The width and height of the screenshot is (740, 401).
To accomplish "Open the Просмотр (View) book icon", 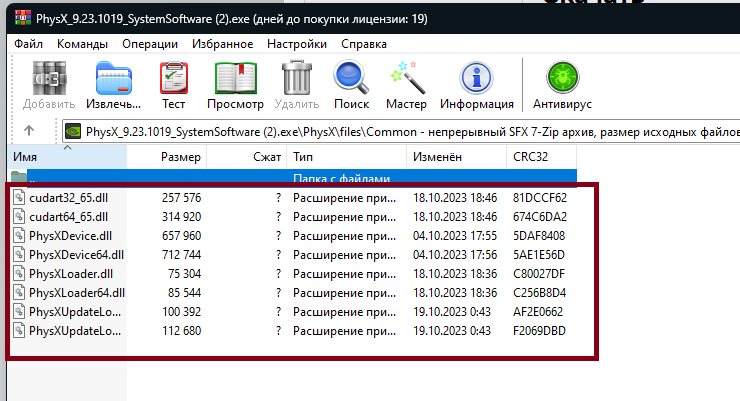I will tap(235, 78).
